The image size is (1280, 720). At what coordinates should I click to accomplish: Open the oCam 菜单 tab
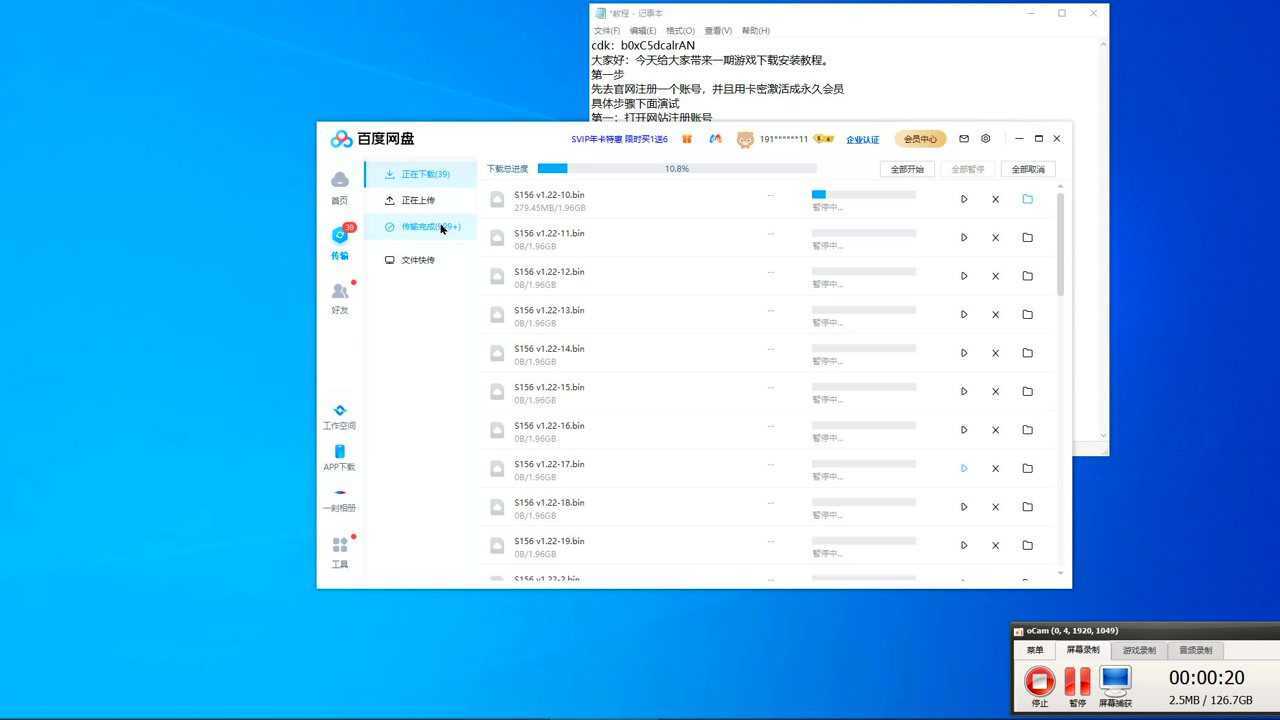pyautogui.click(x=1035, y=650)
